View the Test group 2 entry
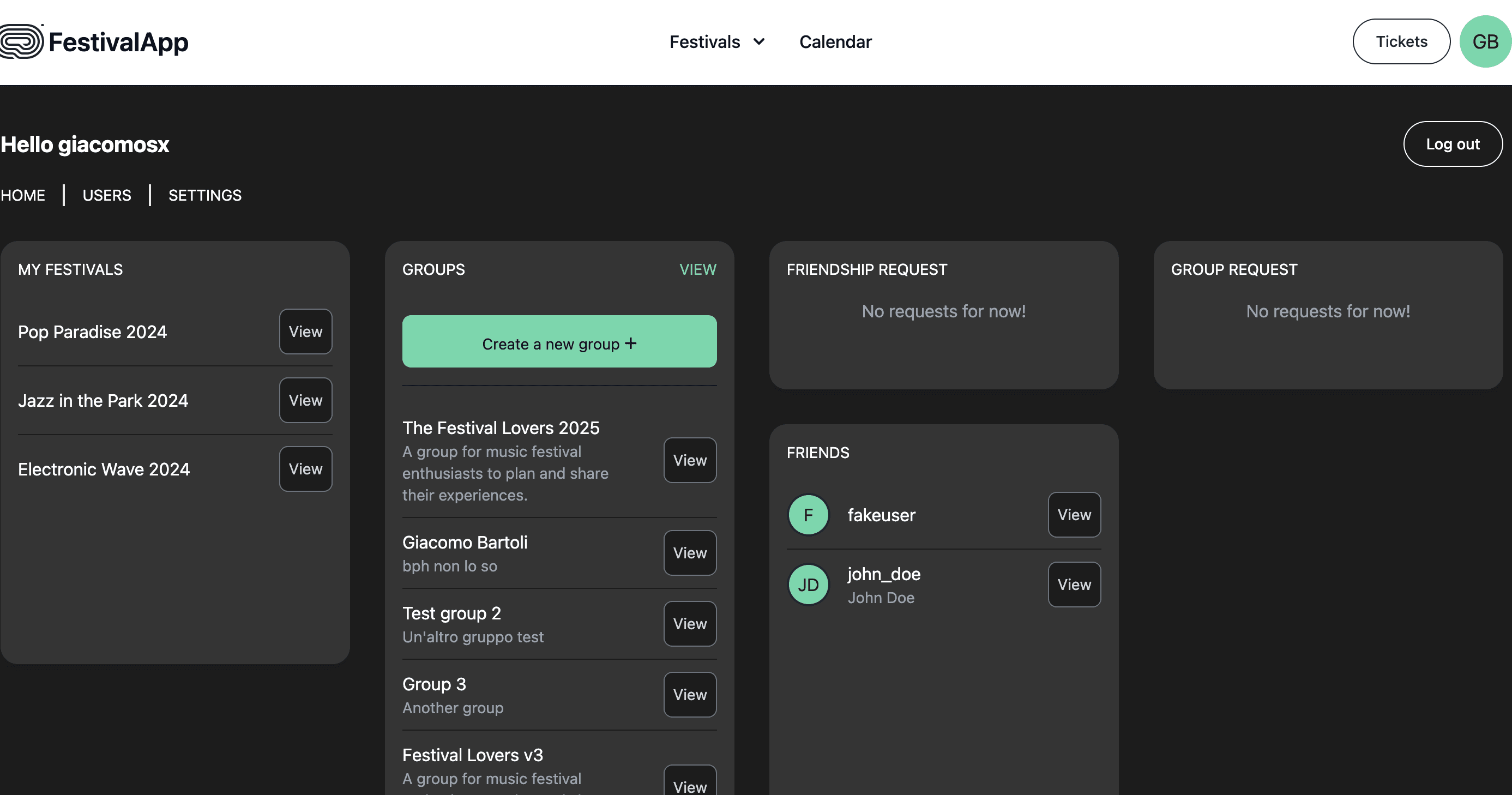The height and width of the screenshot is (795, 1512). pyautogui.click(x=690, y=624)
